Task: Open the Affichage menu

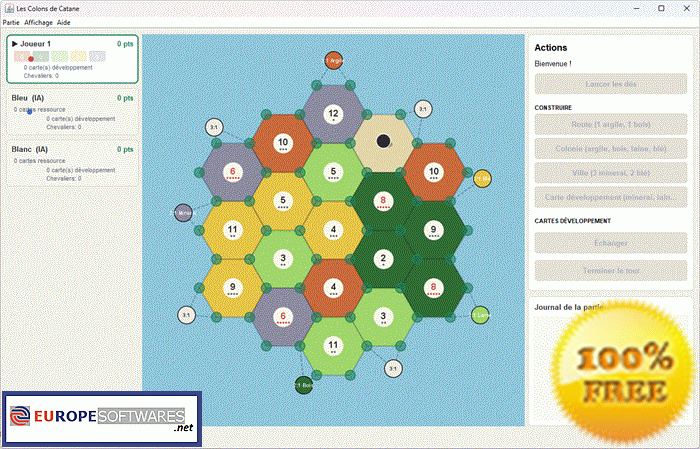Action: pos(38,22)
